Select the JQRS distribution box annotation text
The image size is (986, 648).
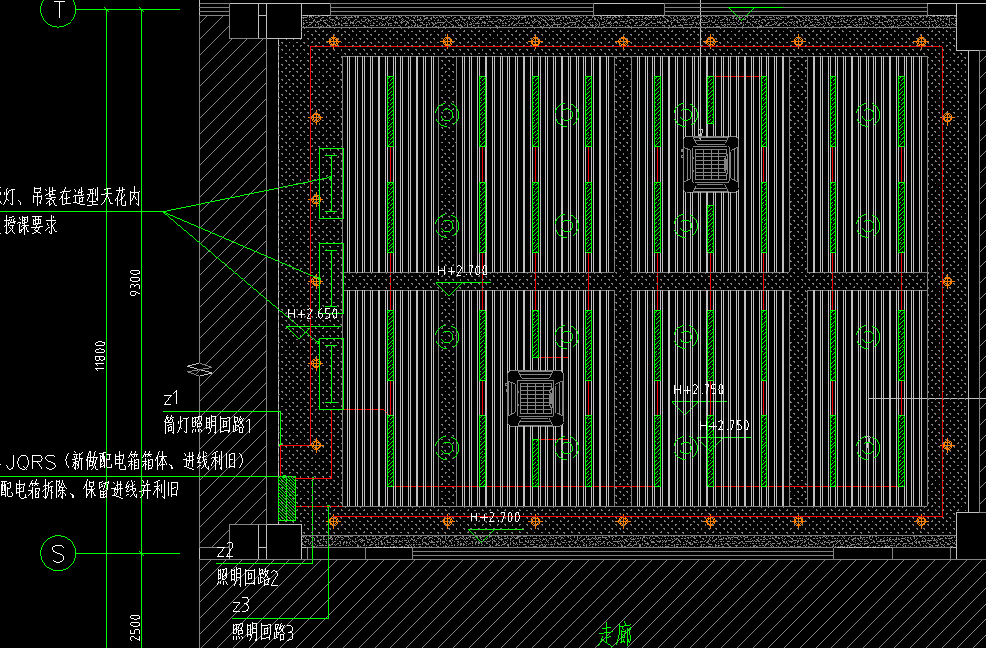pos(125,462)
